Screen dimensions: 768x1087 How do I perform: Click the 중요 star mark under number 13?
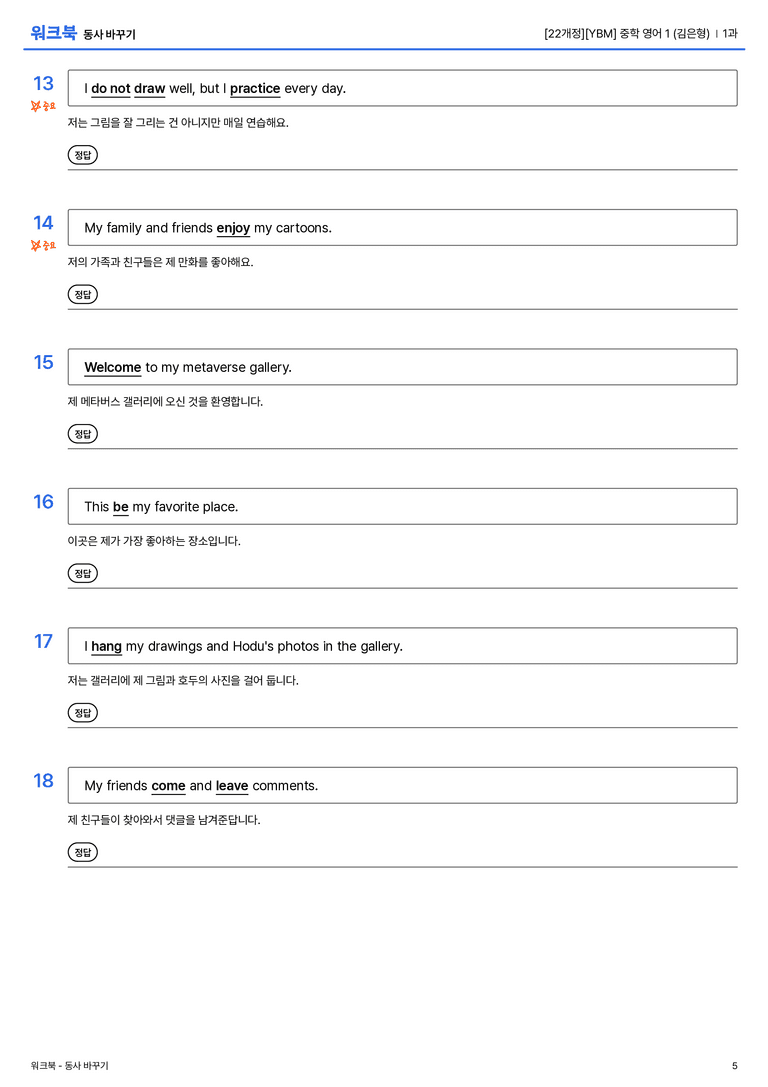[x=43, y=106]
